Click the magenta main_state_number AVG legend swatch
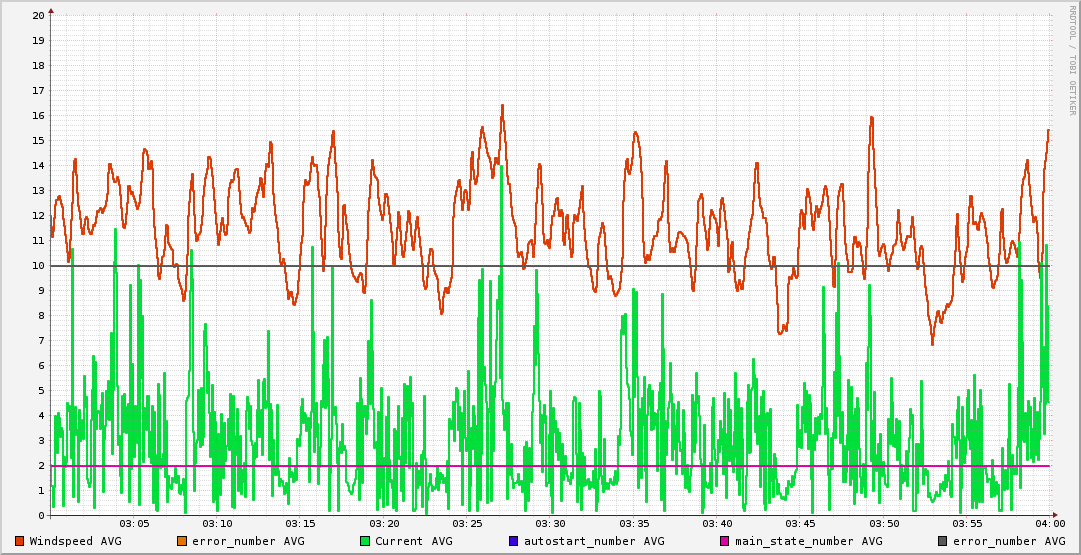This screenshot has height=555, width=1081. click(x=725, y=541)
